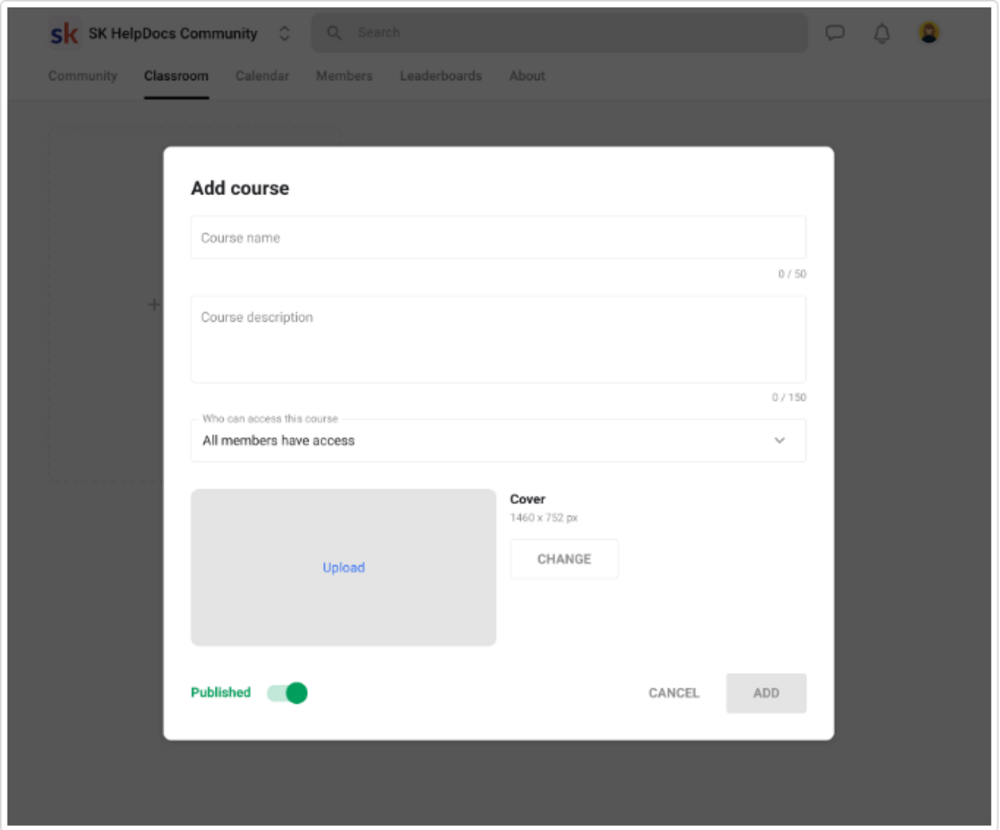Click the plus icon behind the dialog

click(x=154, y=304)
